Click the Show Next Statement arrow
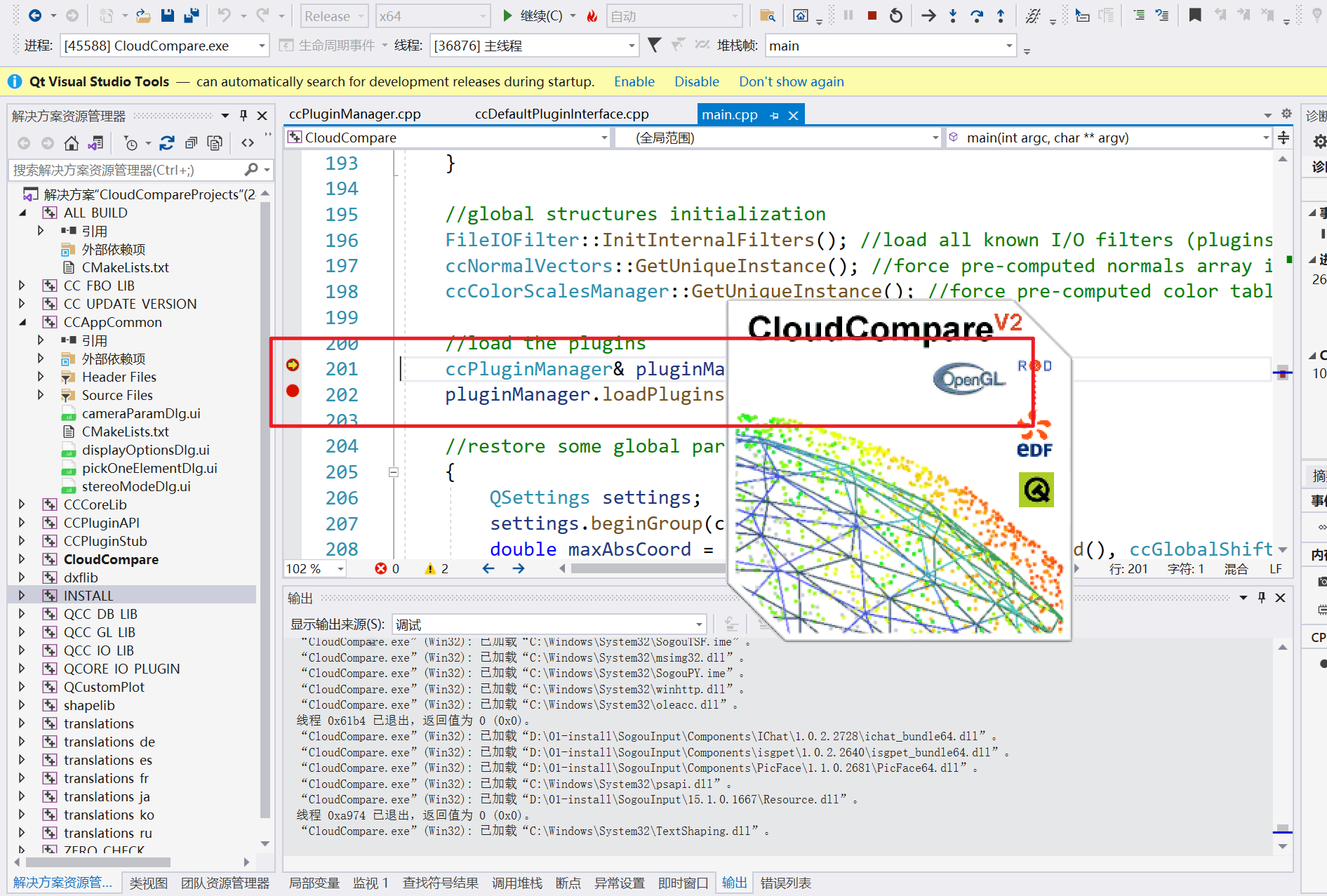Image resolution: width=1327 pixels, height=896 pixels. 928,15
